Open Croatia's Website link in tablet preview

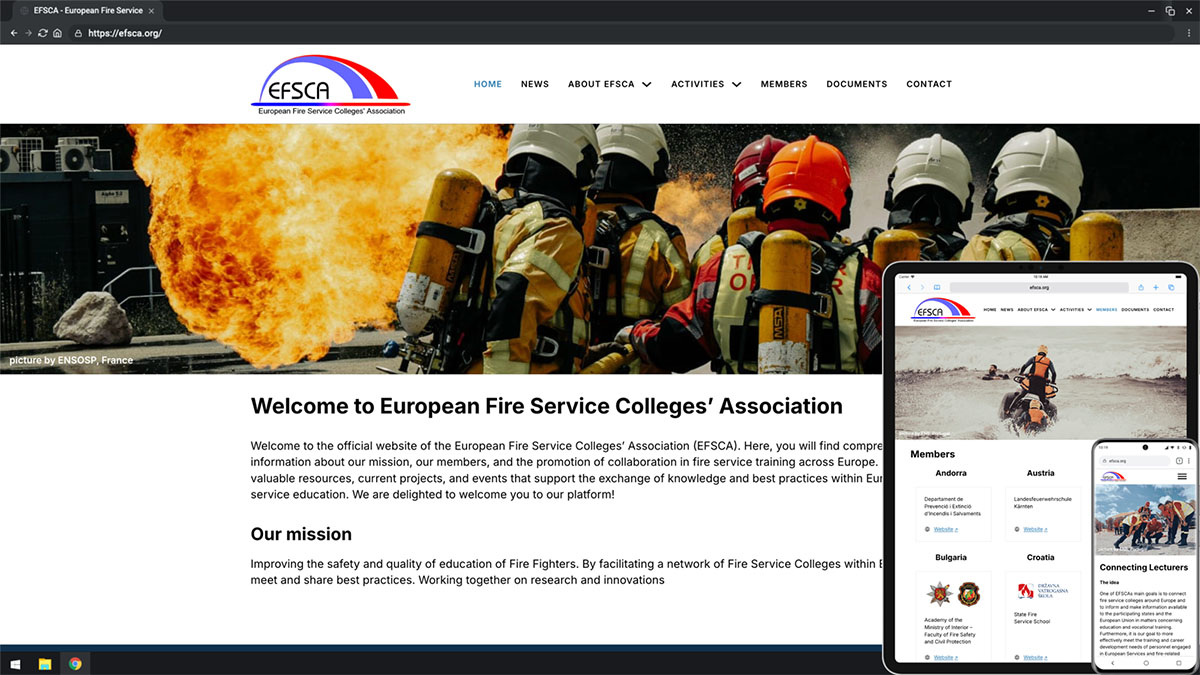click(1035, 657)
